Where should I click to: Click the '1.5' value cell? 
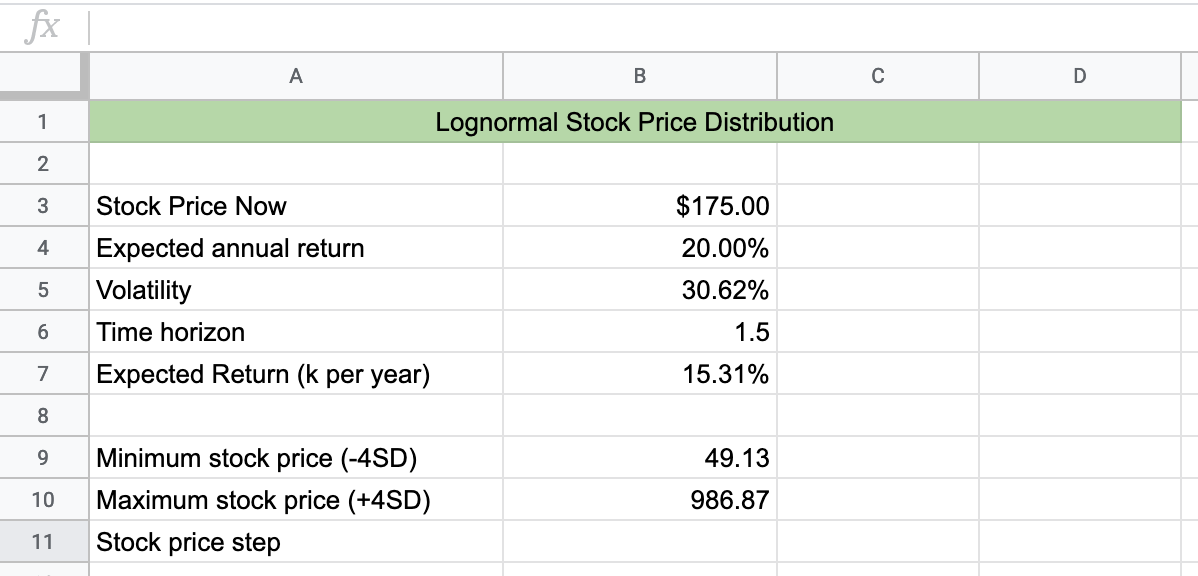[639, 332]
